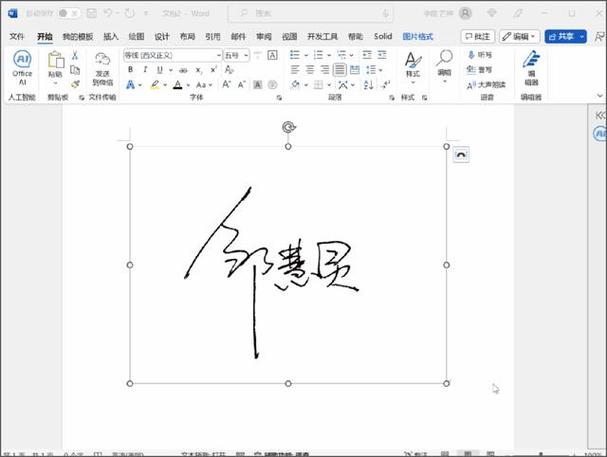Start Dictate (听写) microphone
Screen dimensions: 607x457
click(x=479, y=55)
